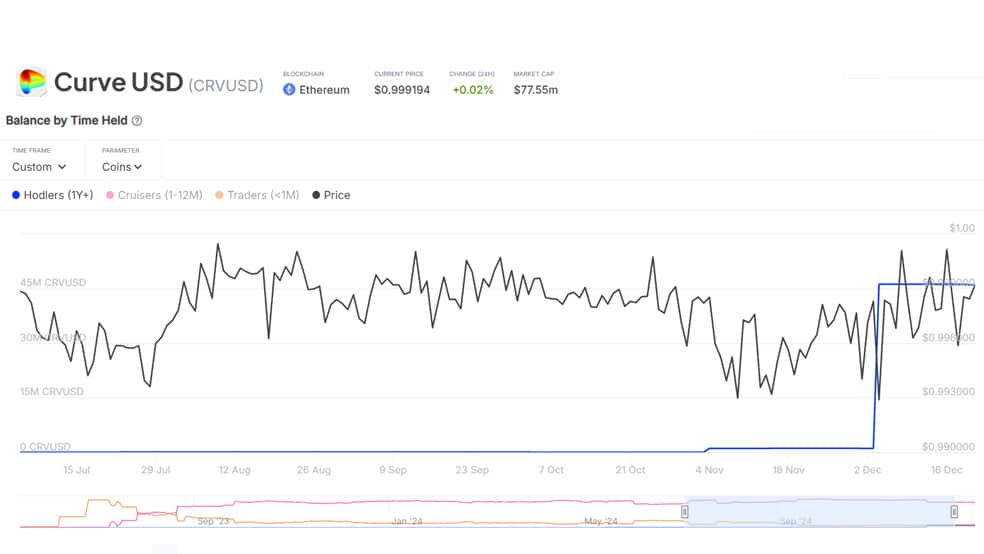The image size is (984, 554).
Task: Click the 9 Sep date label
Action: coord(393,470)
